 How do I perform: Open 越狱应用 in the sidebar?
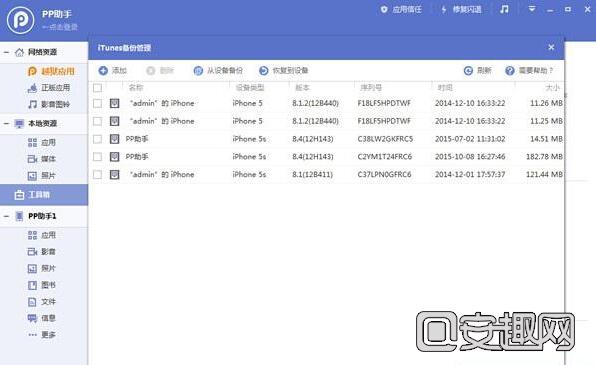(x=51, y=71)
